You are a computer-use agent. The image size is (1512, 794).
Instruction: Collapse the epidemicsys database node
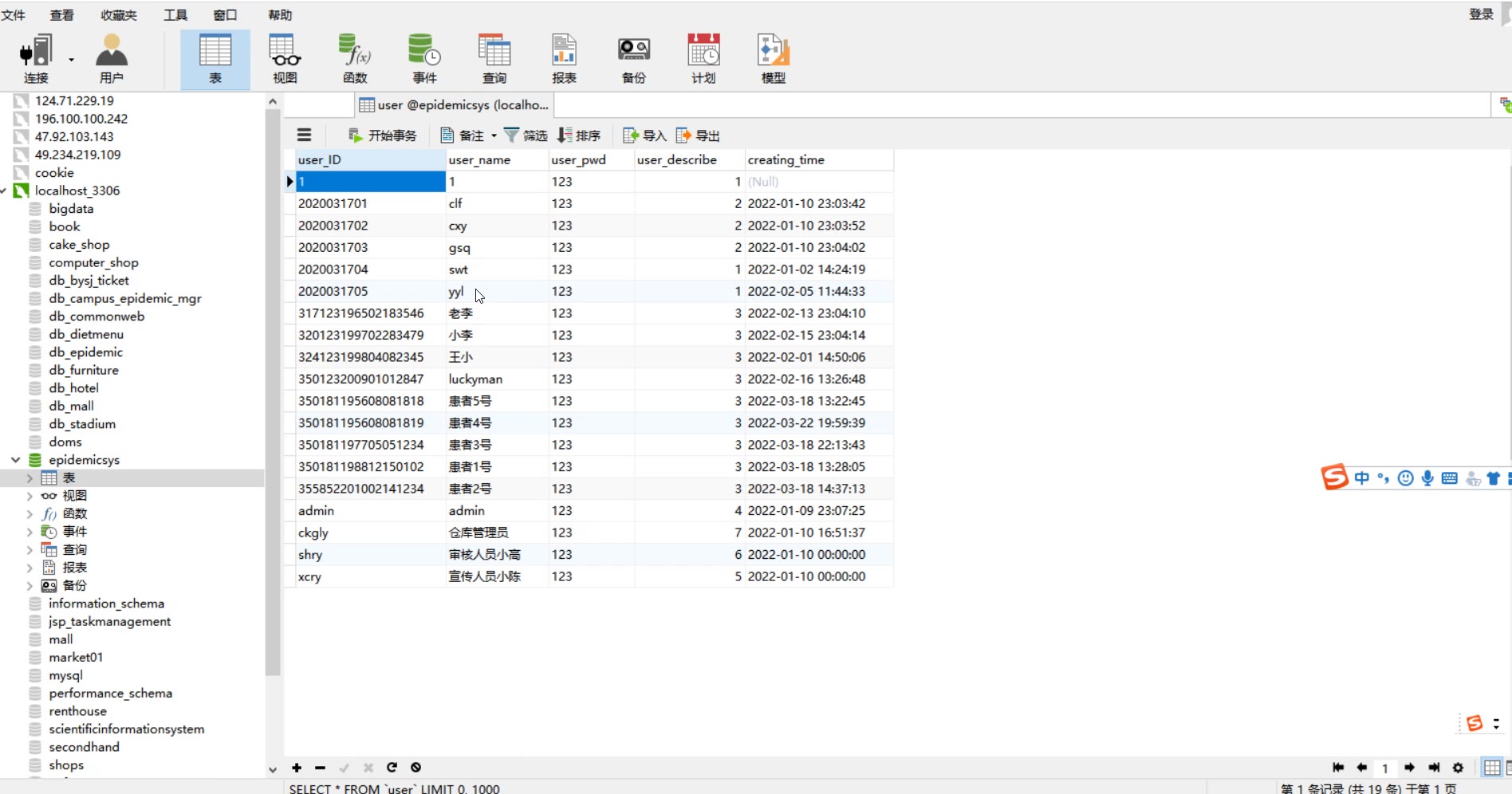click(x=16, y=460)
